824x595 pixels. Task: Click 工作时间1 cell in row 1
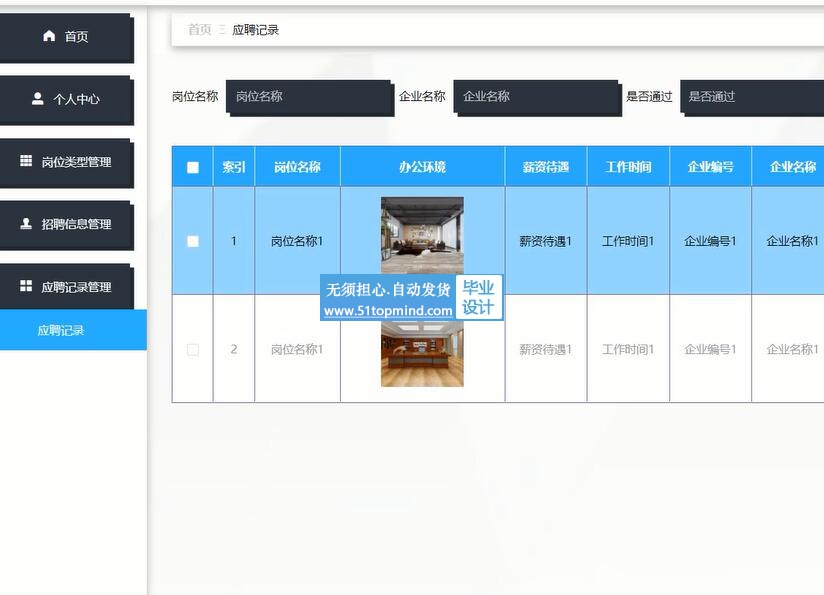(x=628, y=241)
